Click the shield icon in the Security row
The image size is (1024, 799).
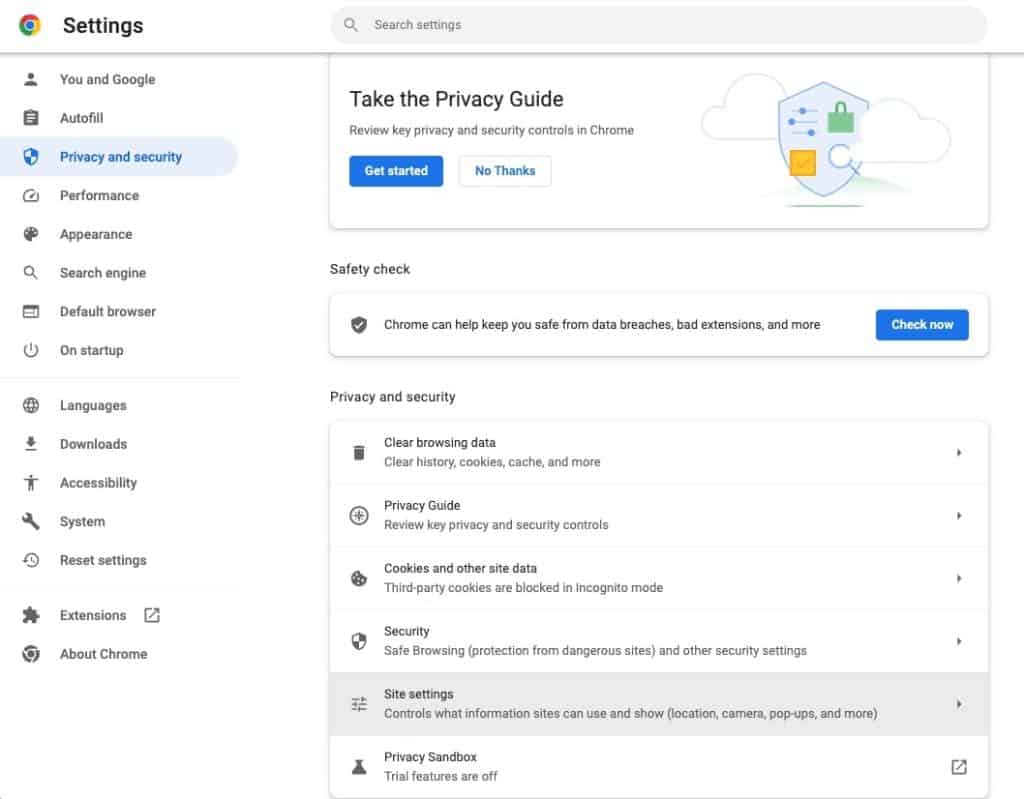pos(359,641)
